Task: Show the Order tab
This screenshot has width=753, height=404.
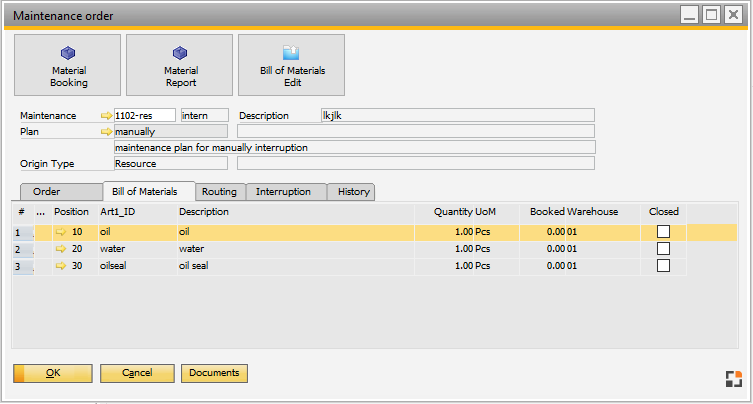Action: (x=47, y=191)
